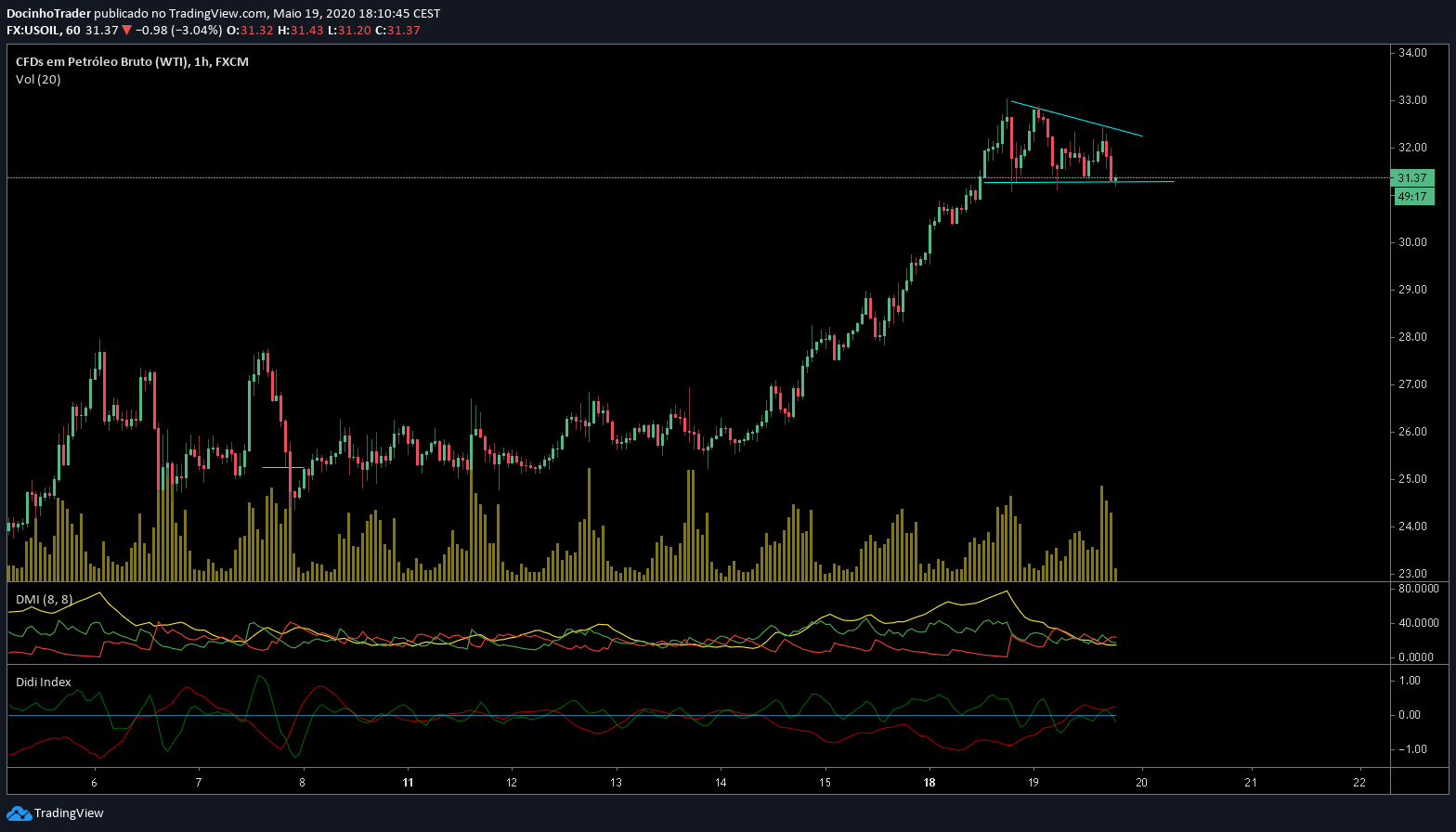Click the 12 date on time axis
1456x832 pixels.
click(x=513, y=783)
